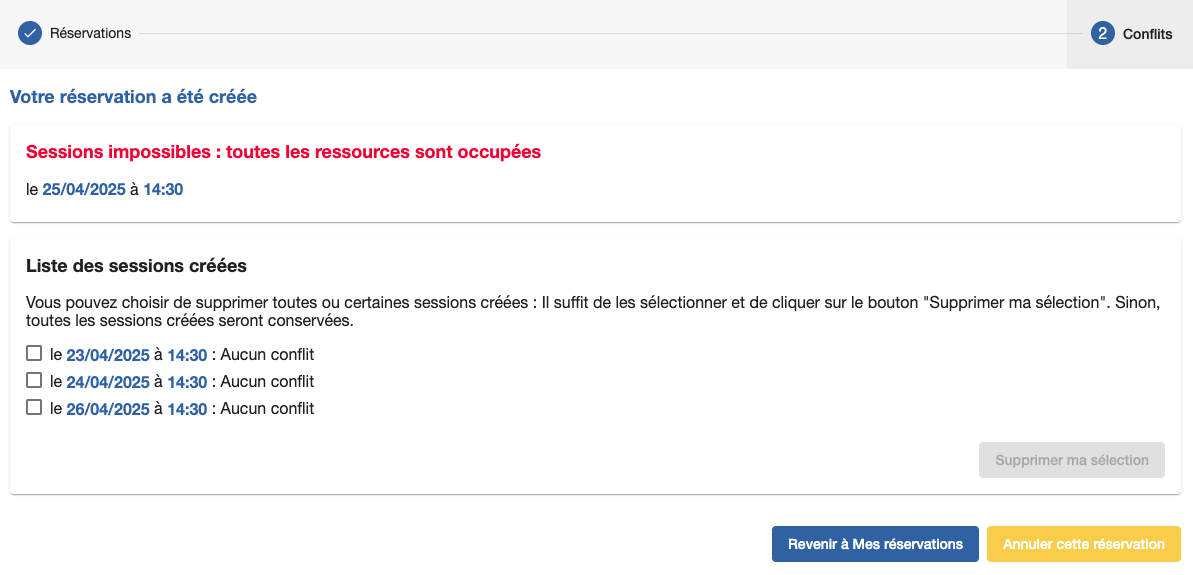Click the "Votre réservation a été créée" heading

click(133, 97)
